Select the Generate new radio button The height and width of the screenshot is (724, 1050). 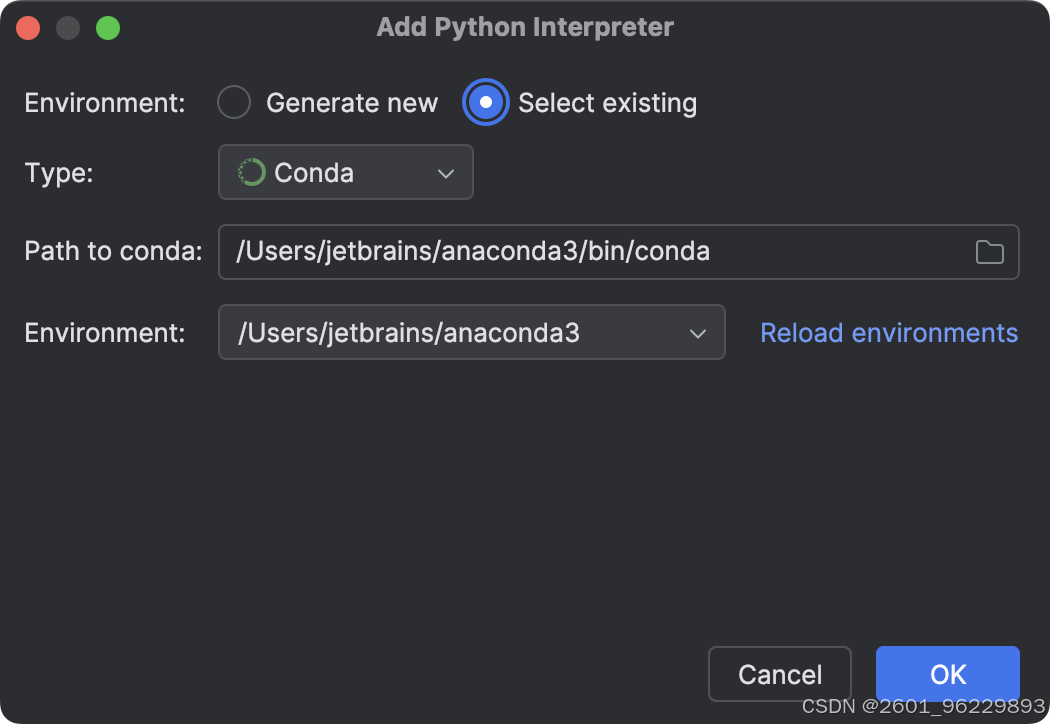pos(234,102)
